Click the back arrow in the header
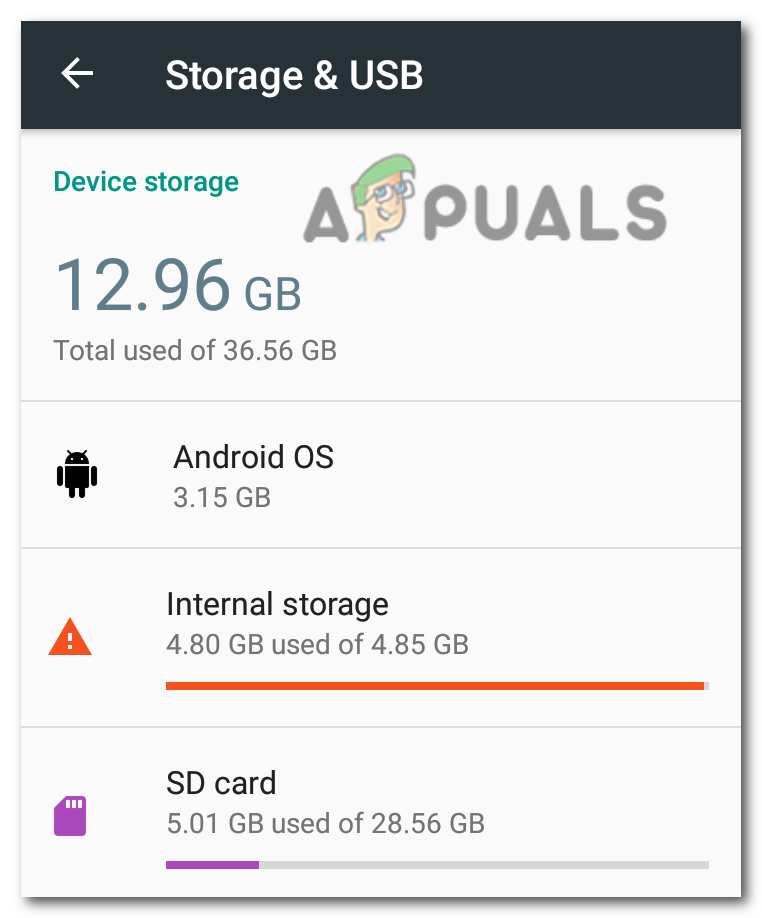 76,73
